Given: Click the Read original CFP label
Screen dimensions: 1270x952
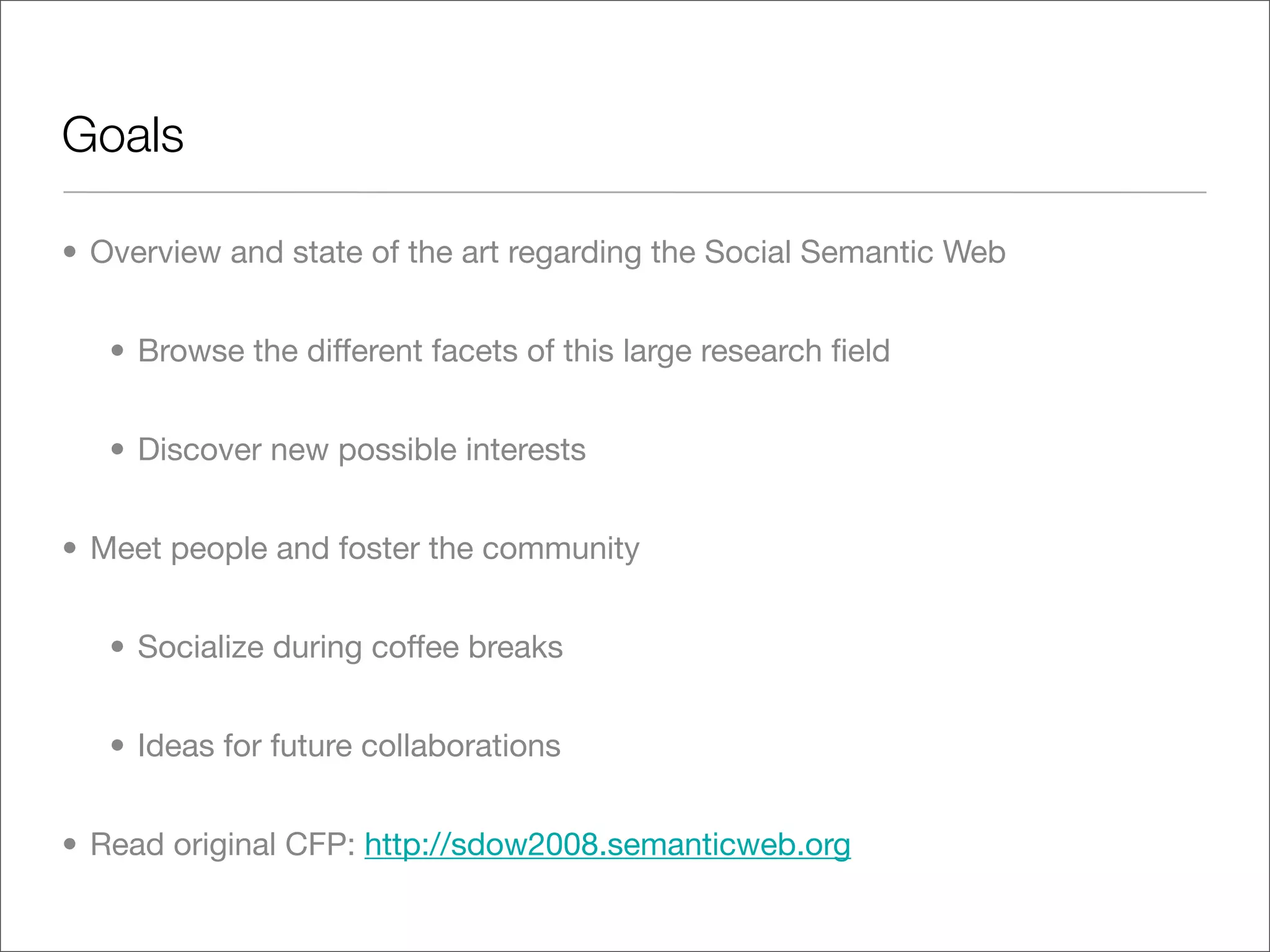Looking at the screenshot, I should 223,845.
